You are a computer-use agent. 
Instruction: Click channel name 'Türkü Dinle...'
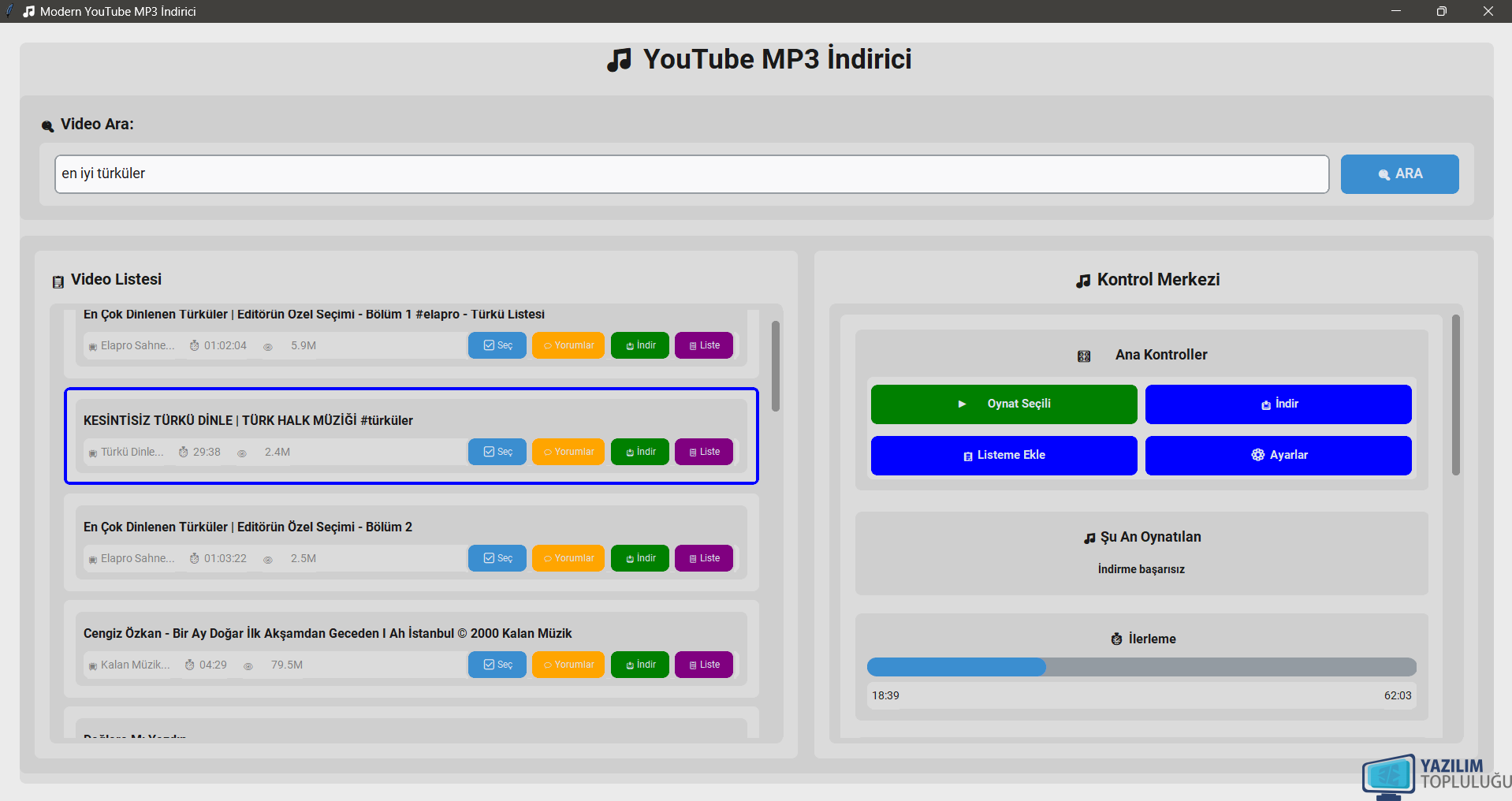132,453
